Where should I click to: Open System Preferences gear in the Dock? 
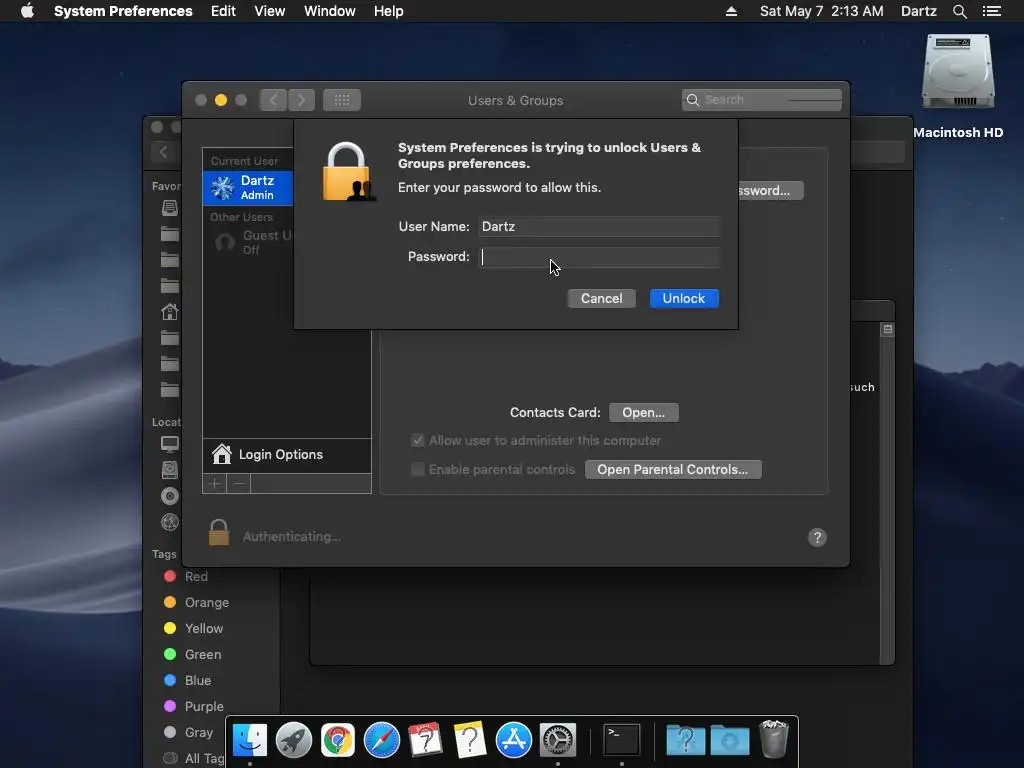[558, 740]
